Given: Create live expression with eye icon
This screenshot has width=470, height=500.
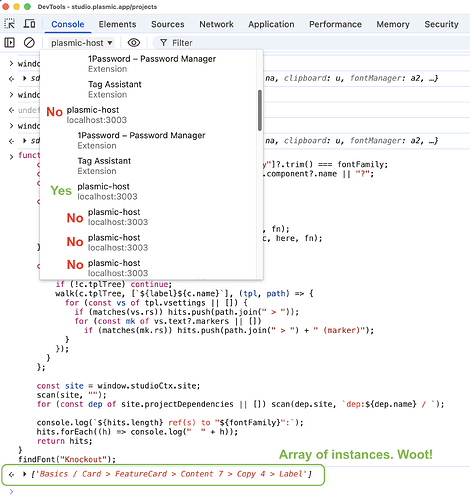Looking at the screenshot, I should [x=134, y=43].
